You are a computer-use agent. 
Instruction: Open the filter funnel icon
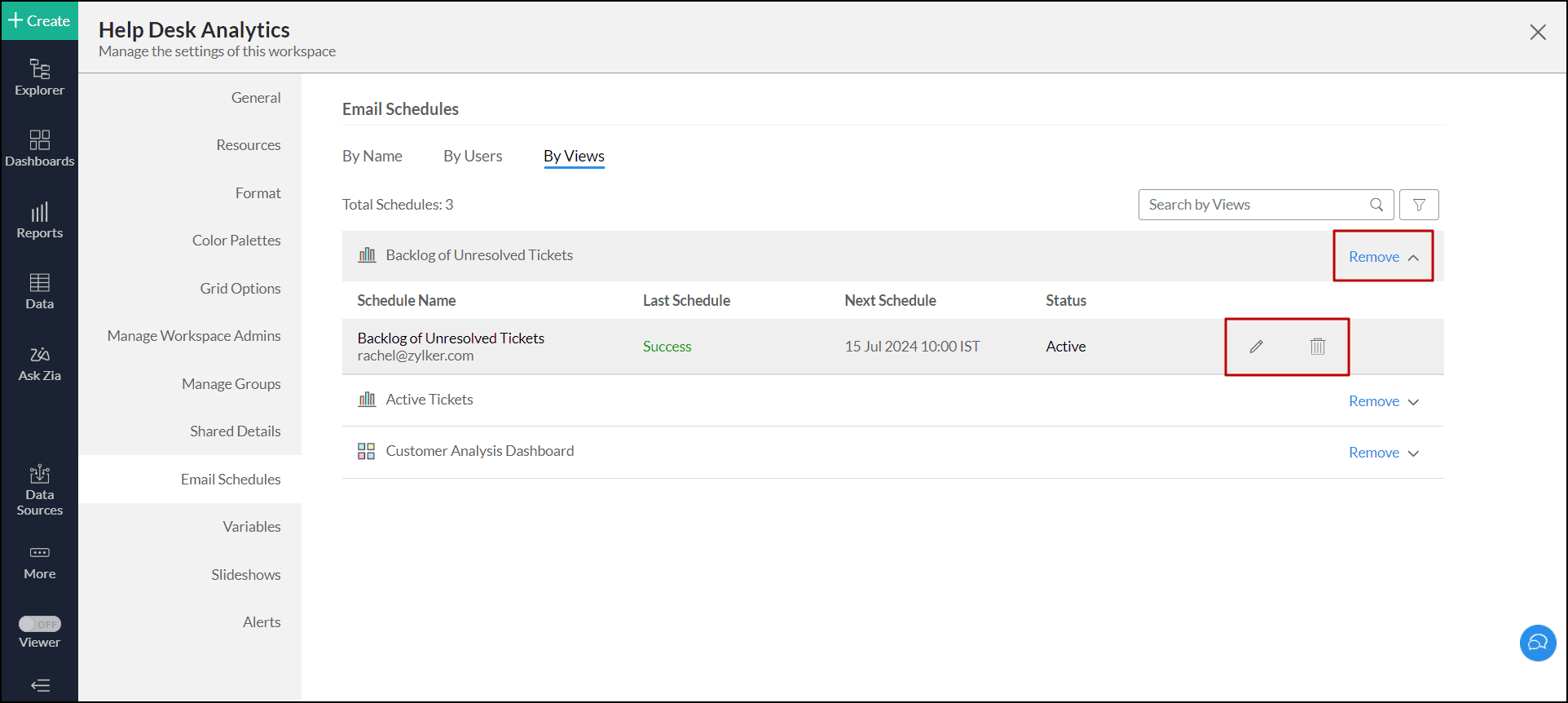tap(1418, 205)
